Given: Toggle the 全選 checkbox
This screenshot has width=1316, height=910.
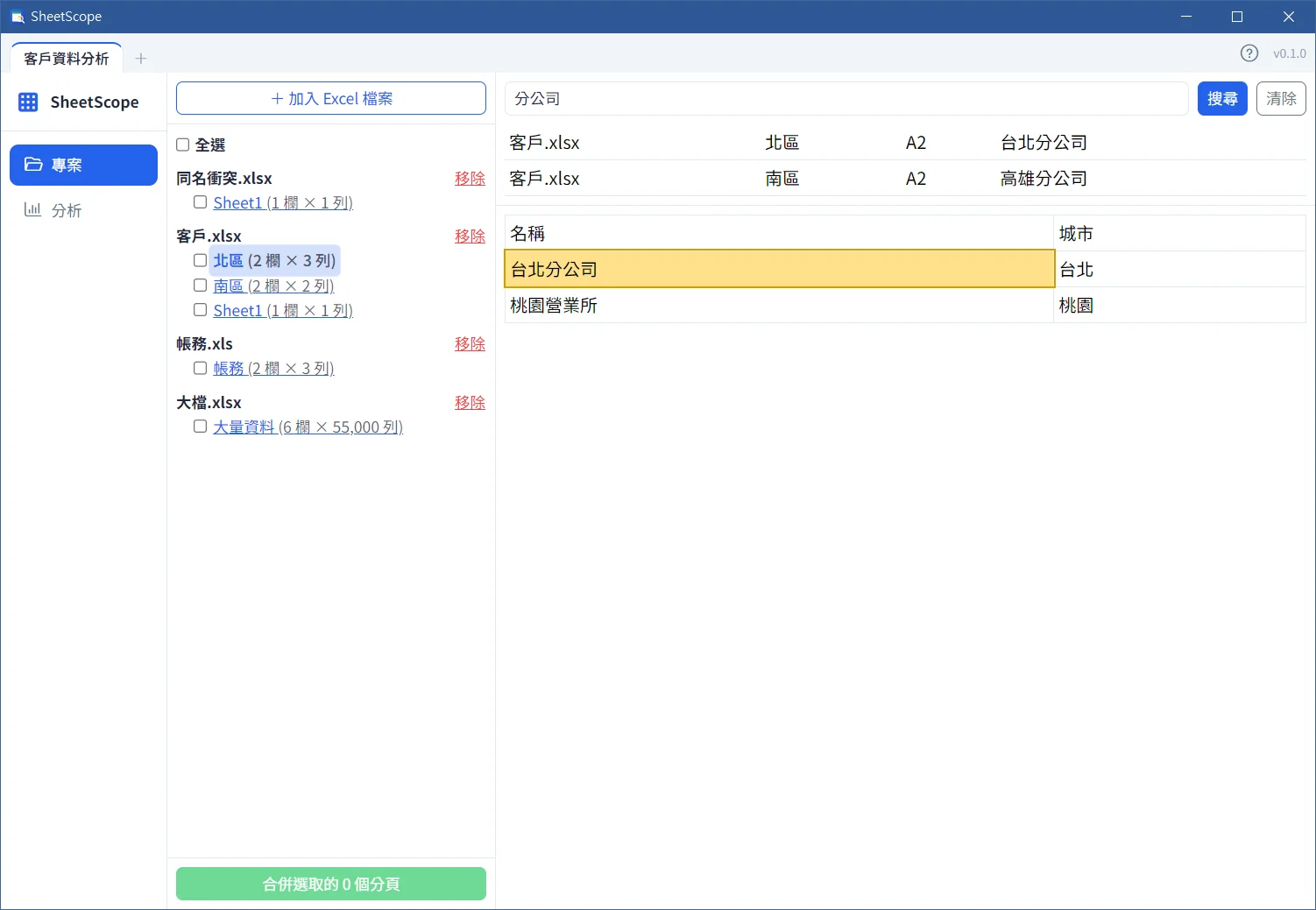Looking at the screenshot, I should tap(183, 145).
